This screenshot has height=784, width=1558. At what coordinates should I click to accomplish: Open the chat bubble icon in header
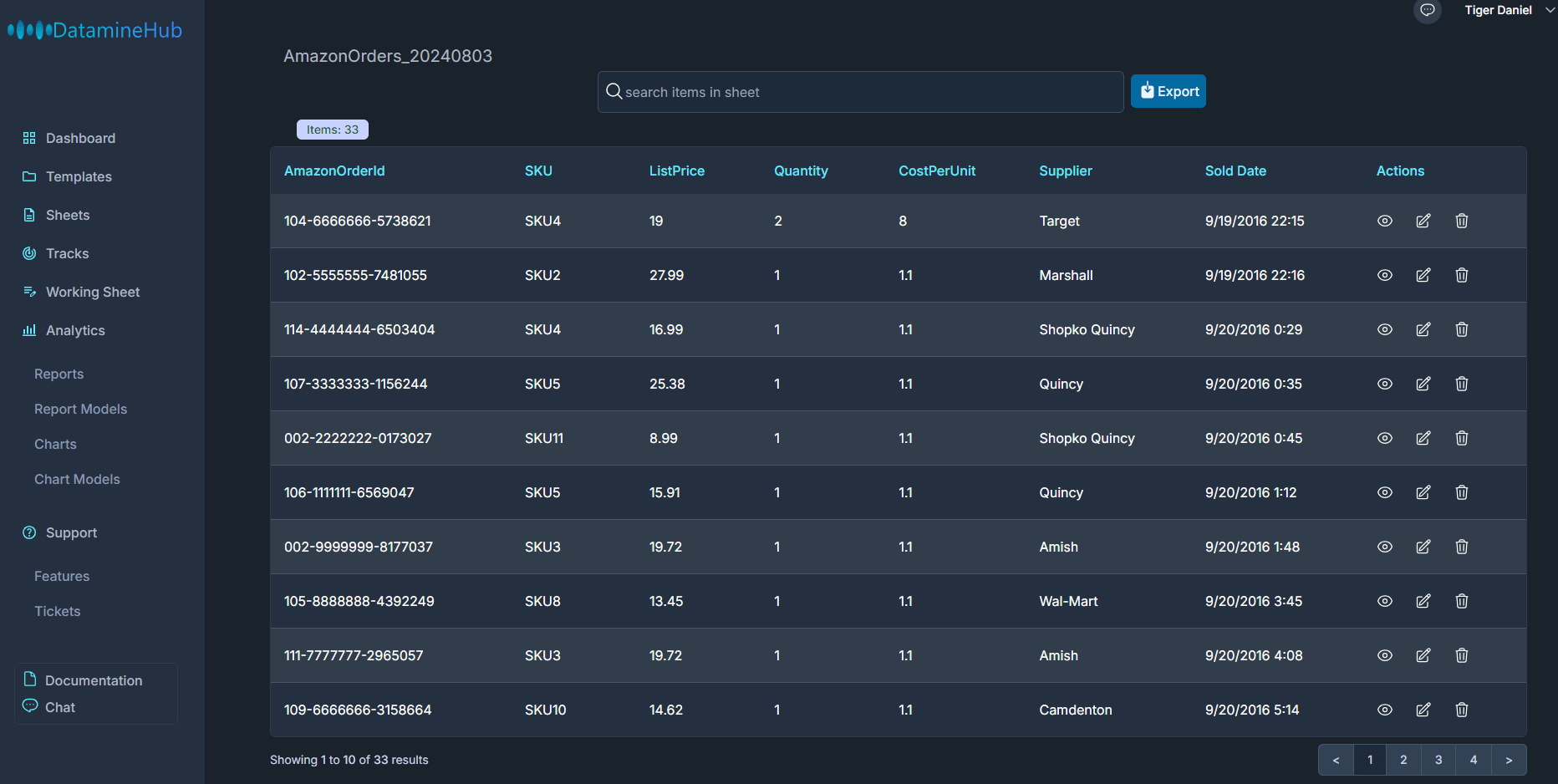(1428, 10)
